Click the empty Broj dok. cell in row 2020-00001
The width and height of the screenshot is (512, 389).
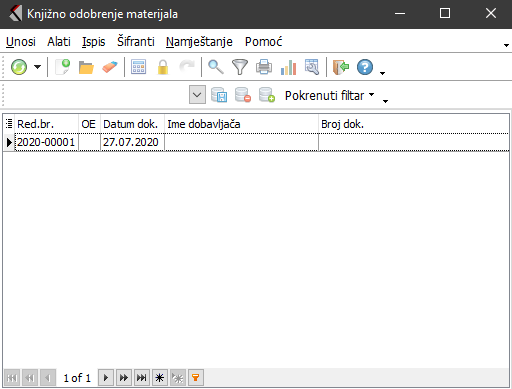pos(414,142)
